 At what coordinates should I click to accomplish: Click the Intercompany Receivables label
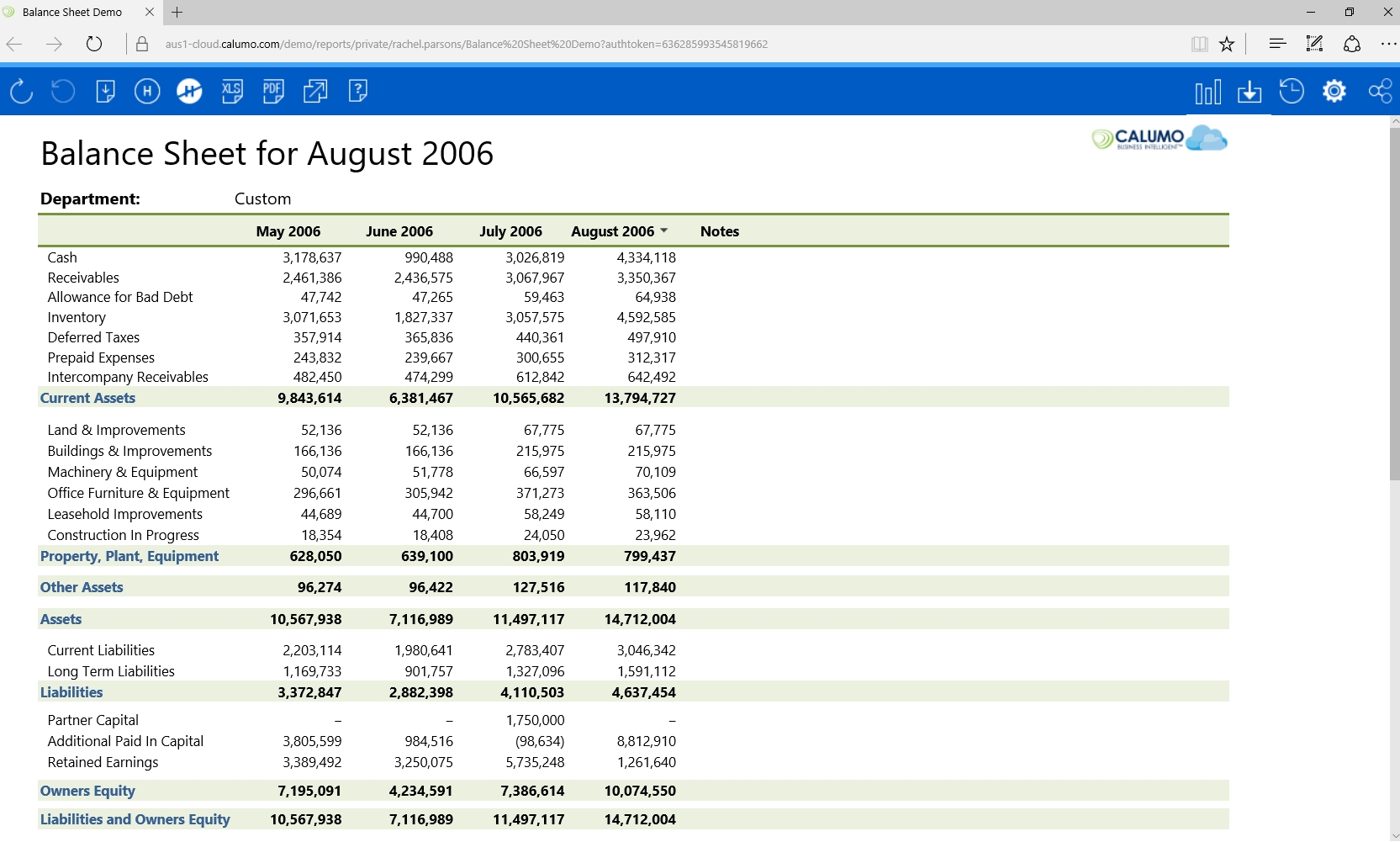pos(128,377)
